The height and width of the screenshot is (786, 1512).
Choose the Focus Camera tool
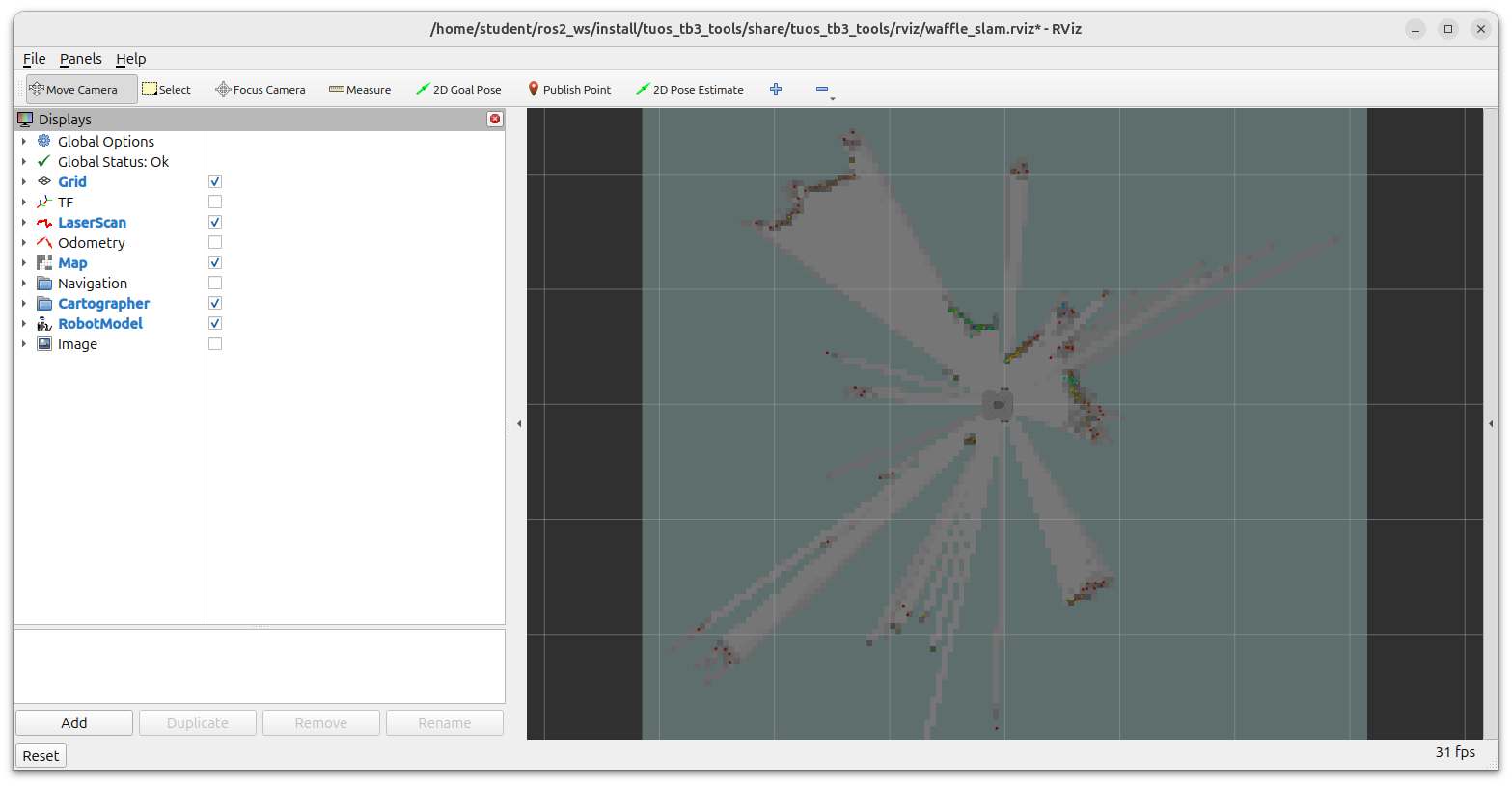[260, 90]
